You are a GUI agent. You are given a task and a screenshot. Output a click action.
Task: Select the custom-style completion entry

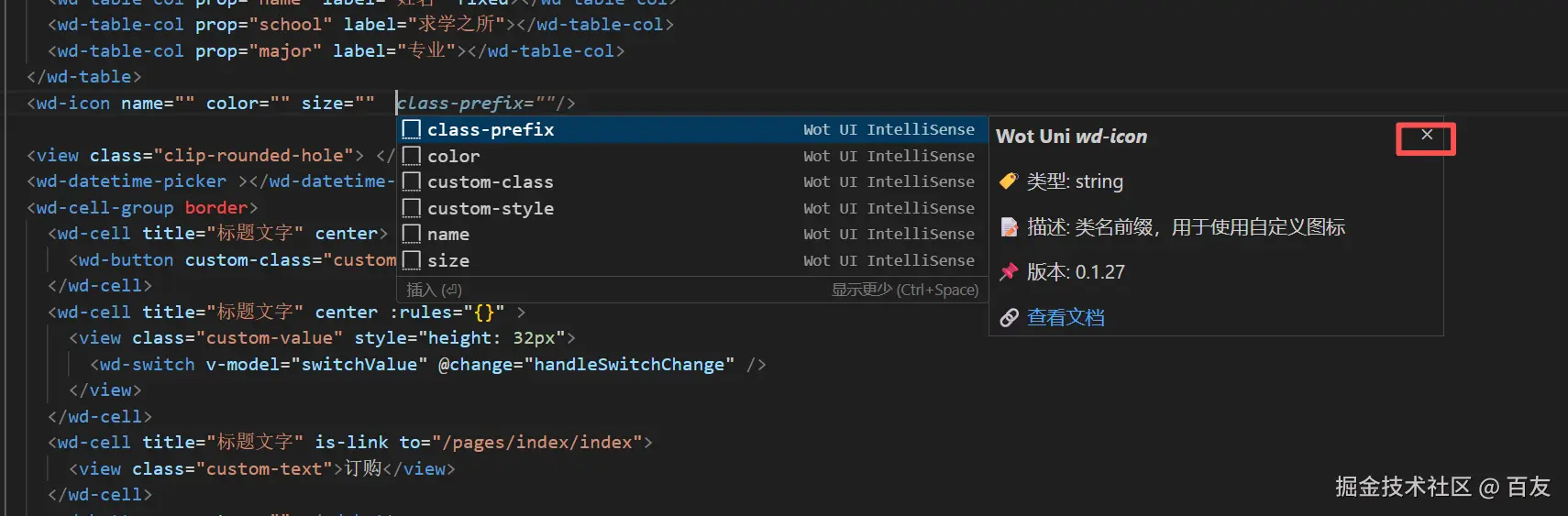coord(491,208)
